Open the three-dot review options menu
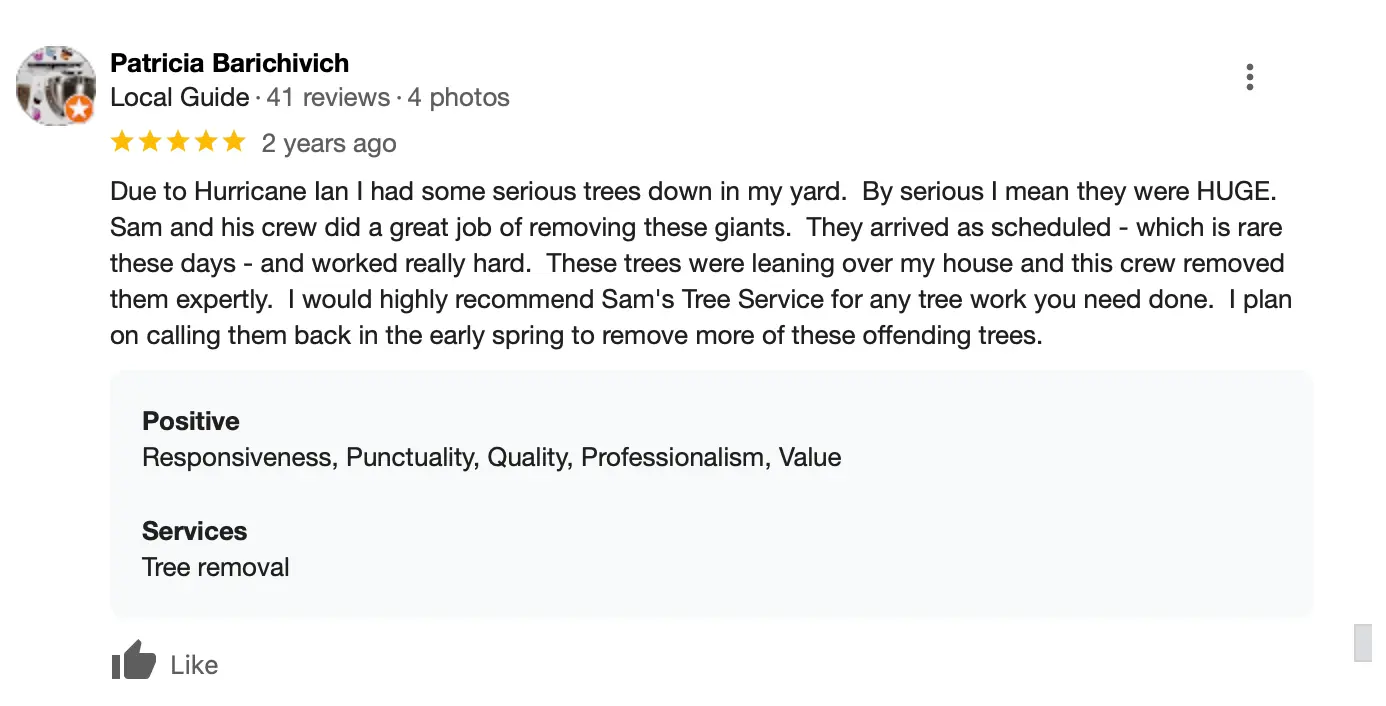This screenshot has width=1386, height=706. [1250, 77]
